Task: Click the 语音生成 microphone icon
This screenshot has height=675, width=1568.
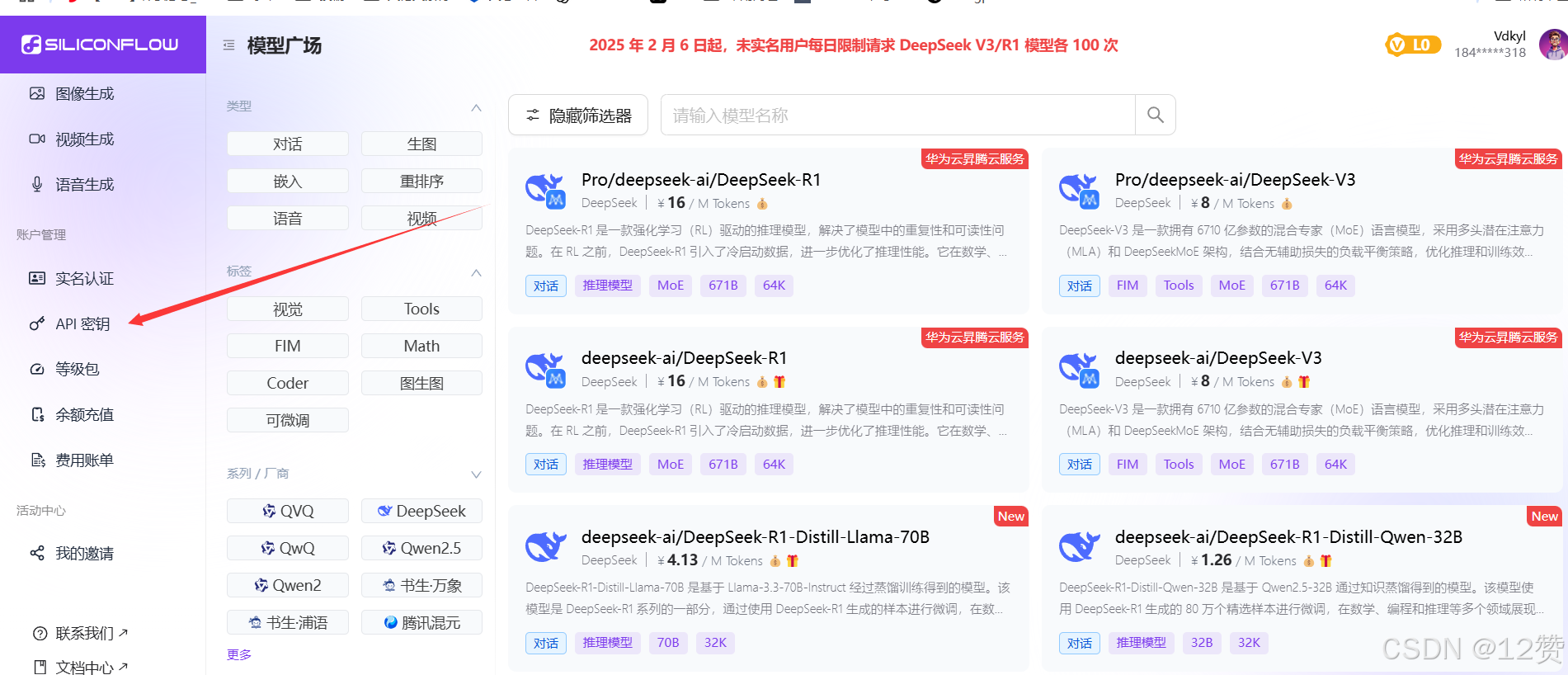Action: 37,184
